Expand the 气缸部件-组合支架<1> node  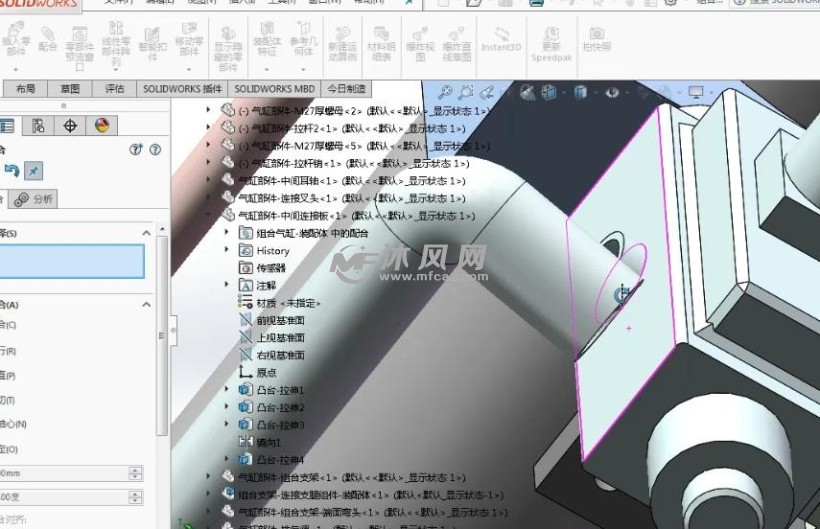pyautogui.click(x=209, y=476)
